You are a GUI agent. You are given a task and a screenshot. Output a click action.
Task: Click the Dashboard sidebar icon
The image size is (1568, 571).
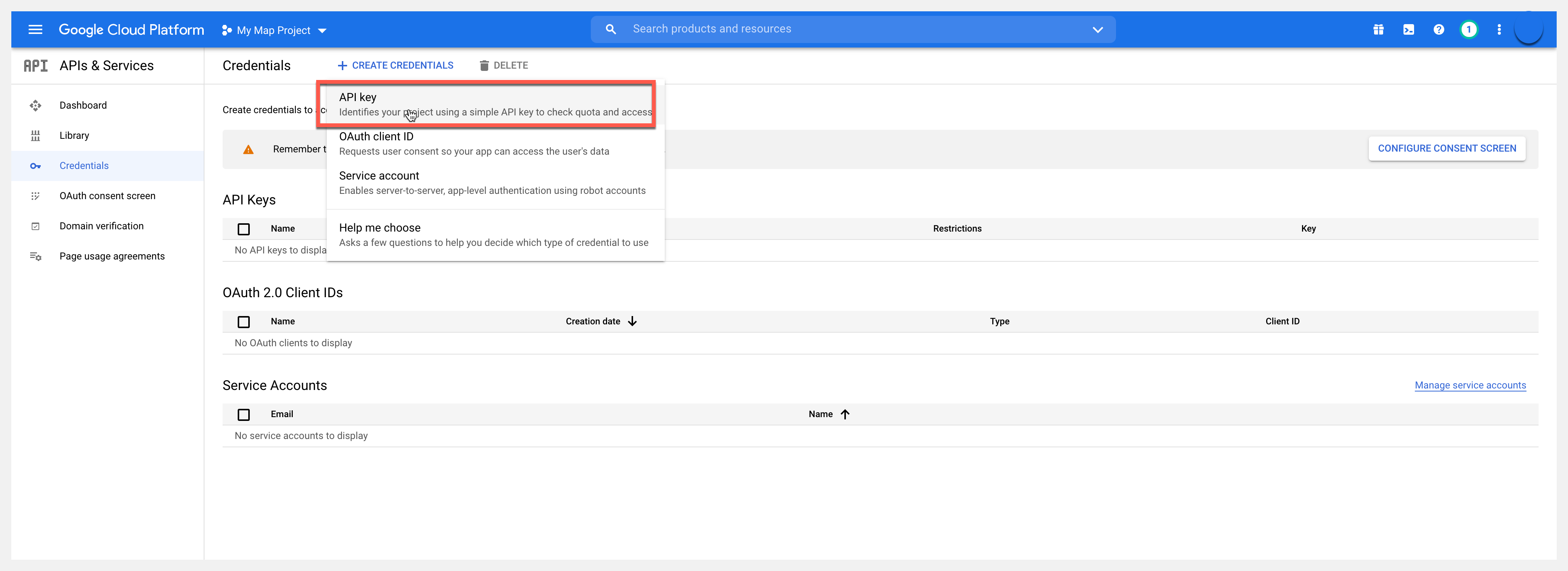pos(35,105)
